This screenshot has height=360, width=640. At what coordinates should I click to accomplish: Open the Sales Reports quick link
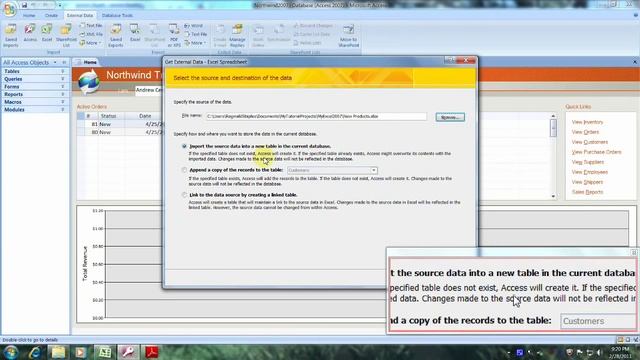click(587, 192)
